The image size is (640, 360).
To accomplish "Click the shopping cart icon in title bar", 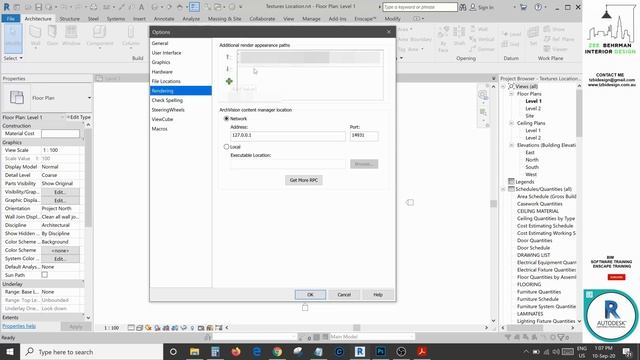I will tap(523, 7).
